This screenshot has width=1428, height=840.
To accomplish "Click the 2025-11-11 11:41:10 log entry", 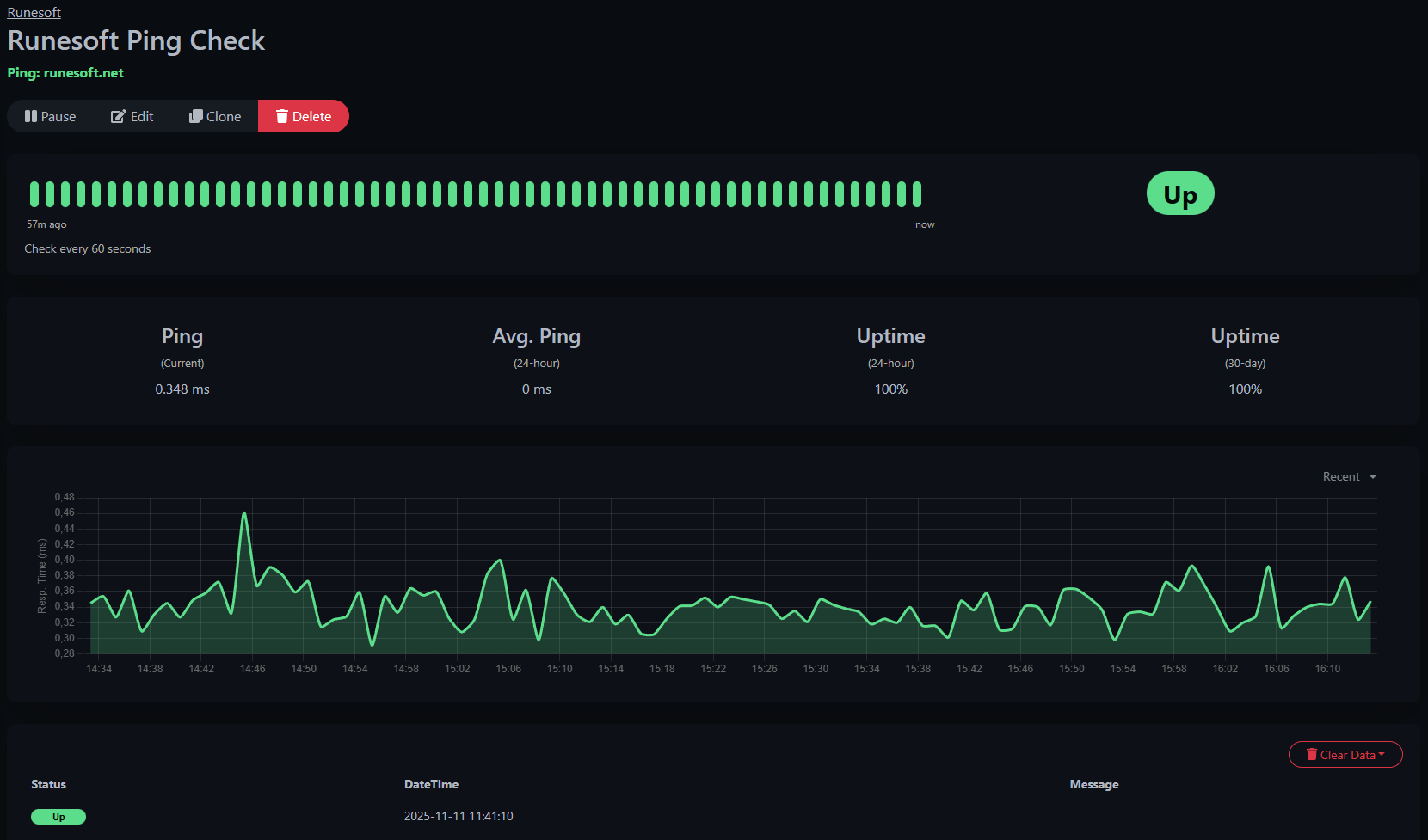I will point(459,816).
